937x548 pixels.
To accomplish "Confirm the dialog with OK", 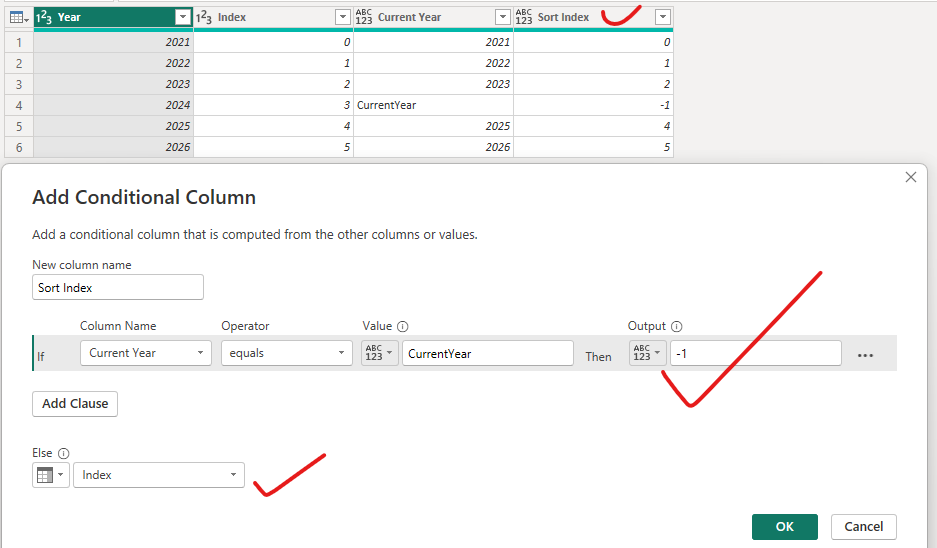I will click(785, 526).
